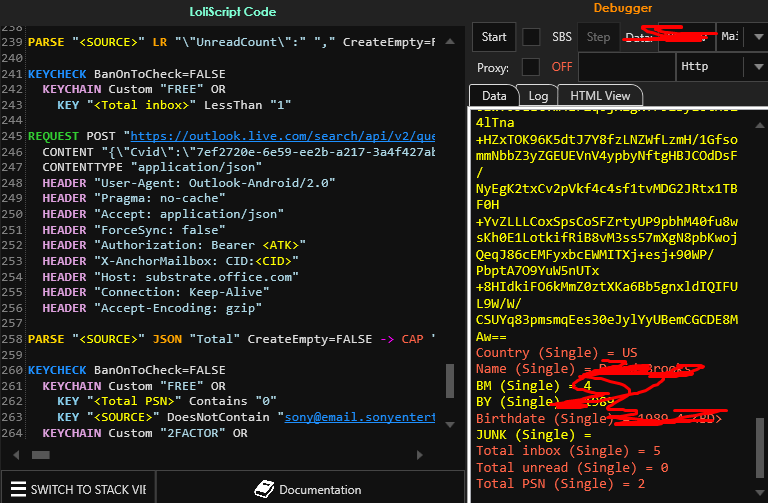Click "JUNK (Single) =" entry

533,435
